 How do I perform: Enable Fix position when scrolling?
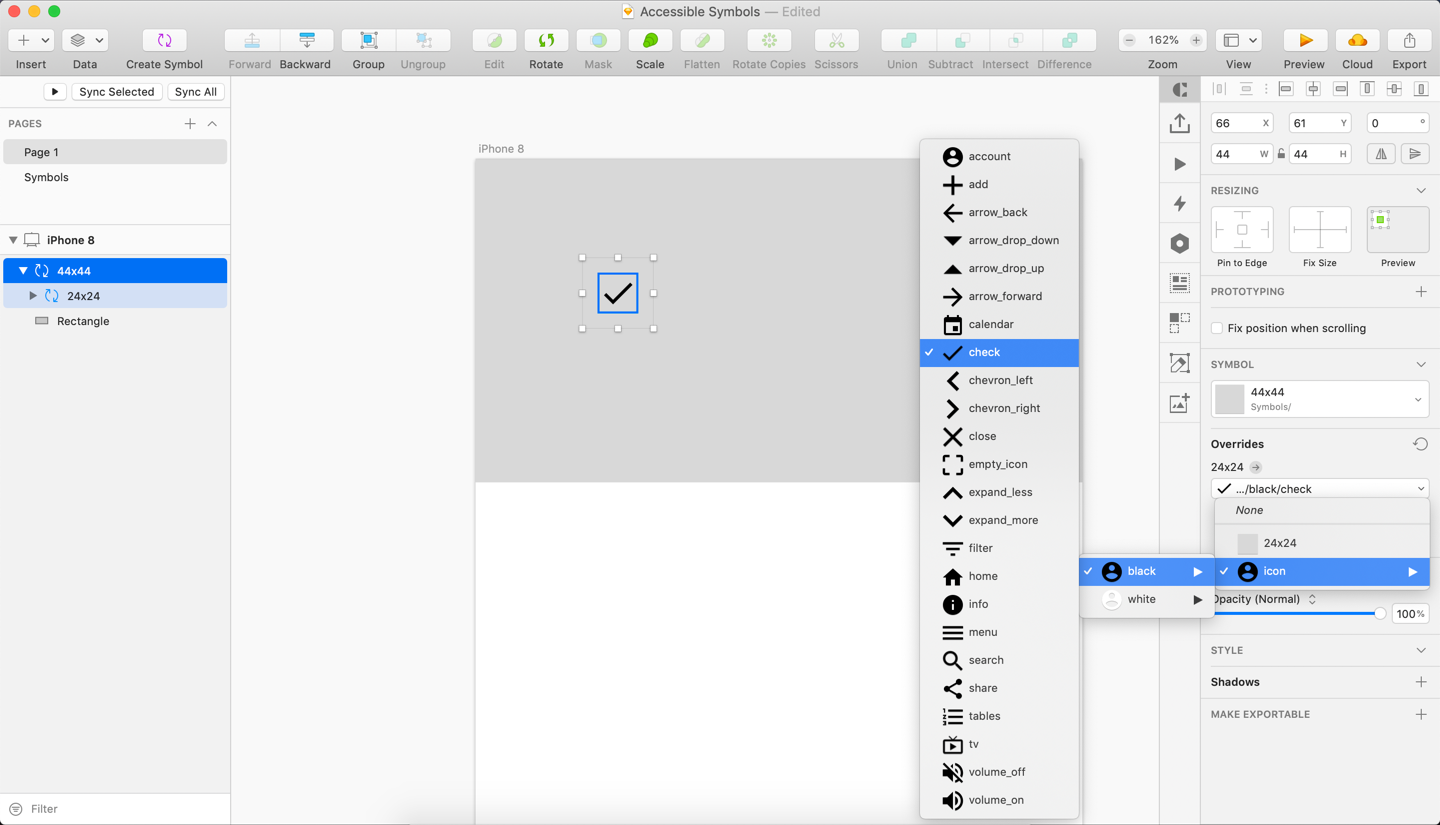click(1215, 328)
